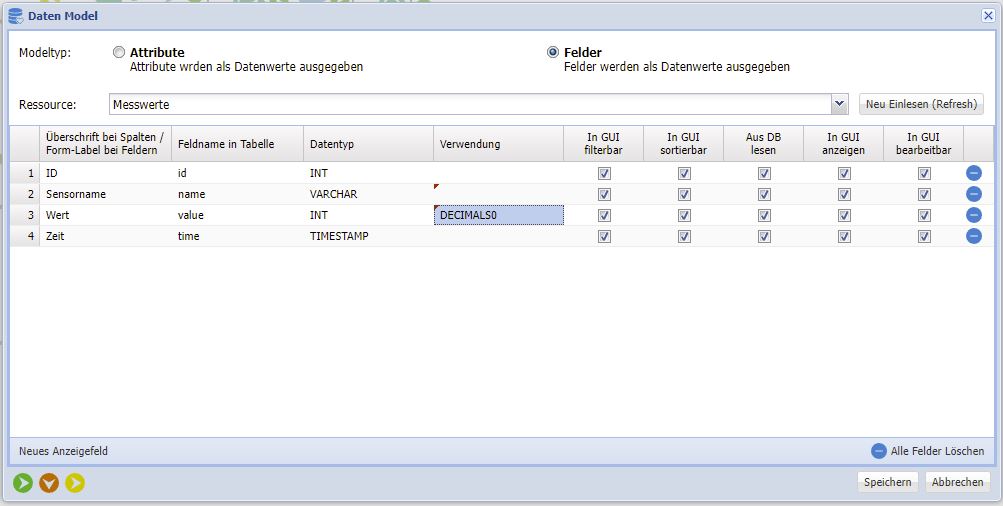The height and width of the screenshot is (506, 1003).
Task: Click the Datentyp column header
Action: (x=368, y=145)
